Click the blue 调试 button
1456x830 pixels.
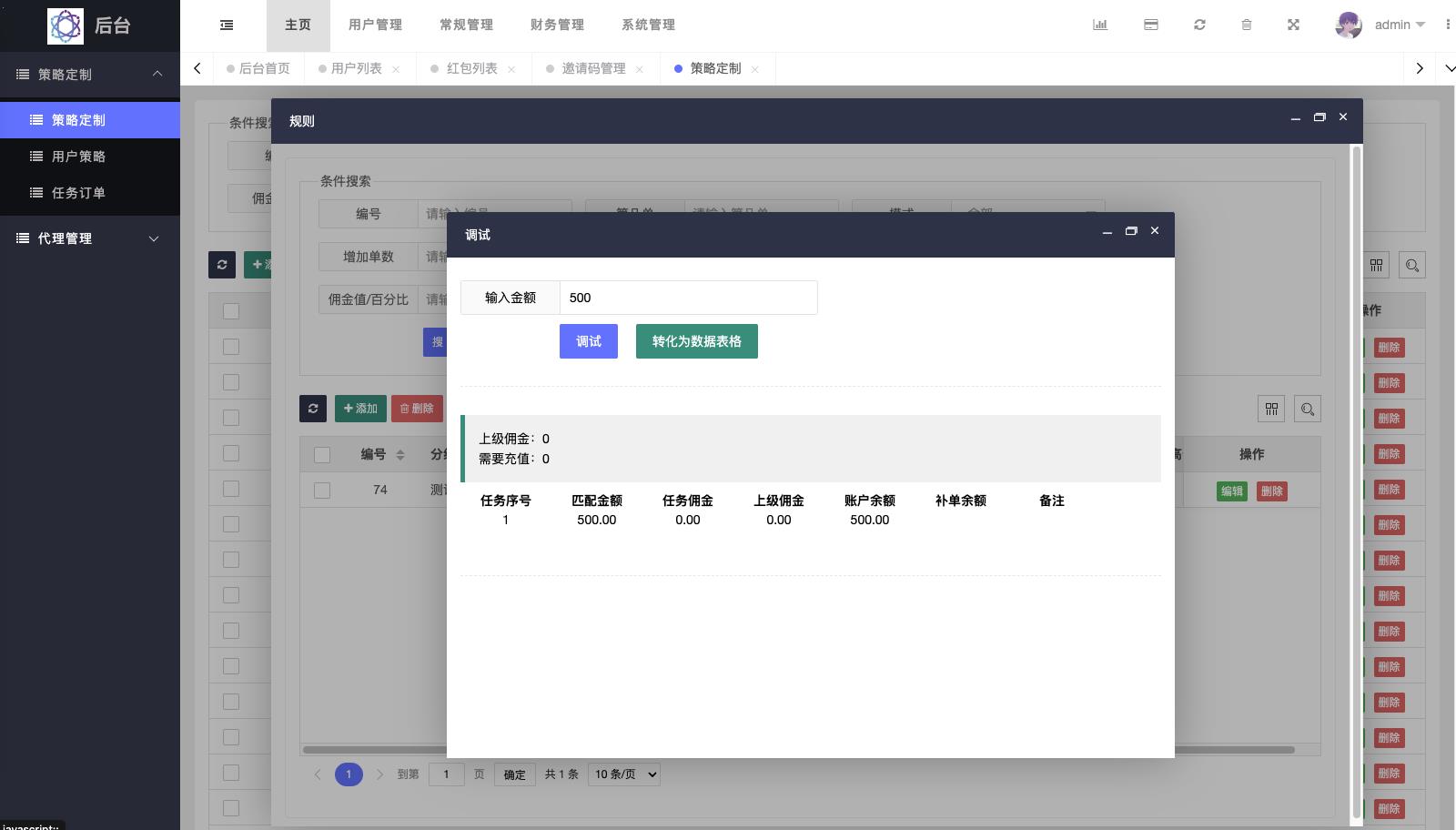[x=588, y=341]
